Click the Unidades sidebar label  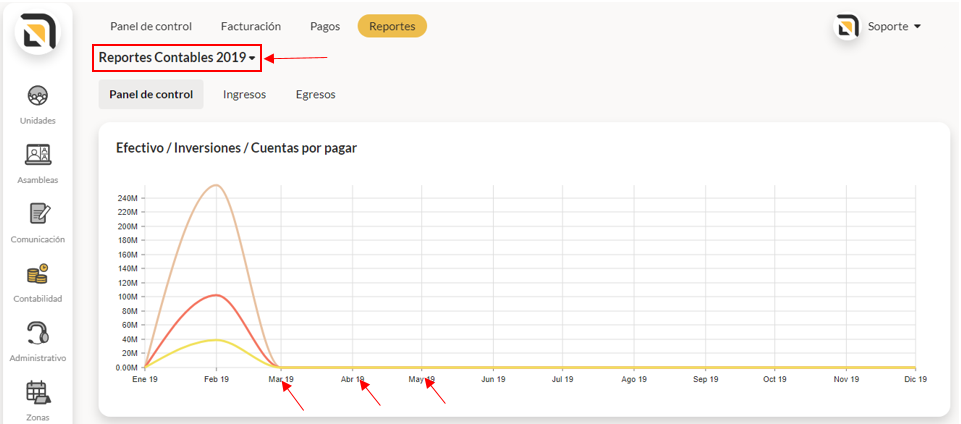click(38, 121)
